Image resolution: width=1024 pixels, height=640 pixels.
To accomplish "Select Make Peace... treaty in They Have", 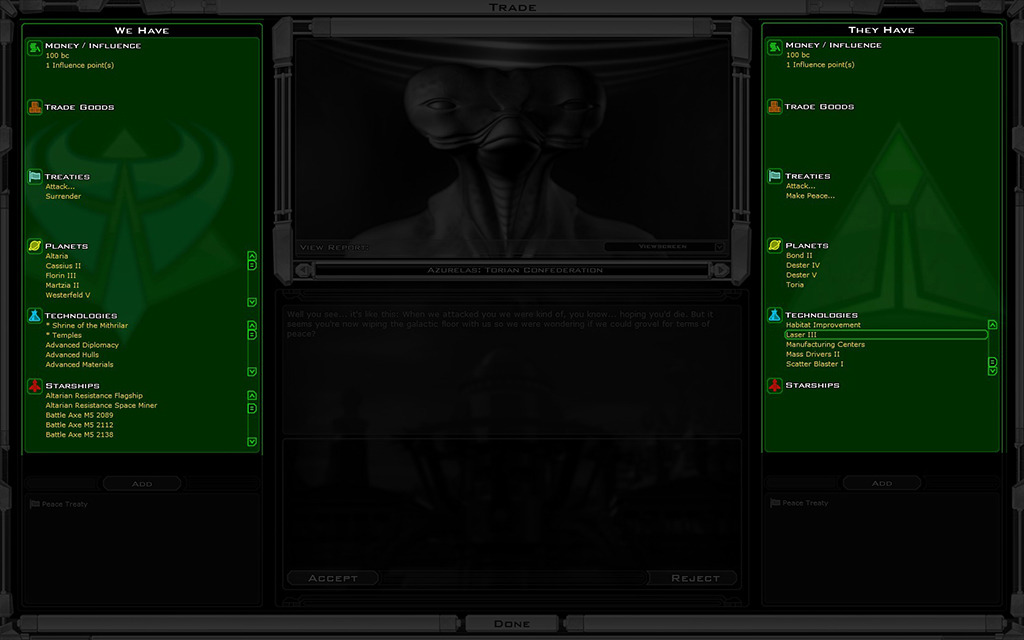I will [810, 195].
